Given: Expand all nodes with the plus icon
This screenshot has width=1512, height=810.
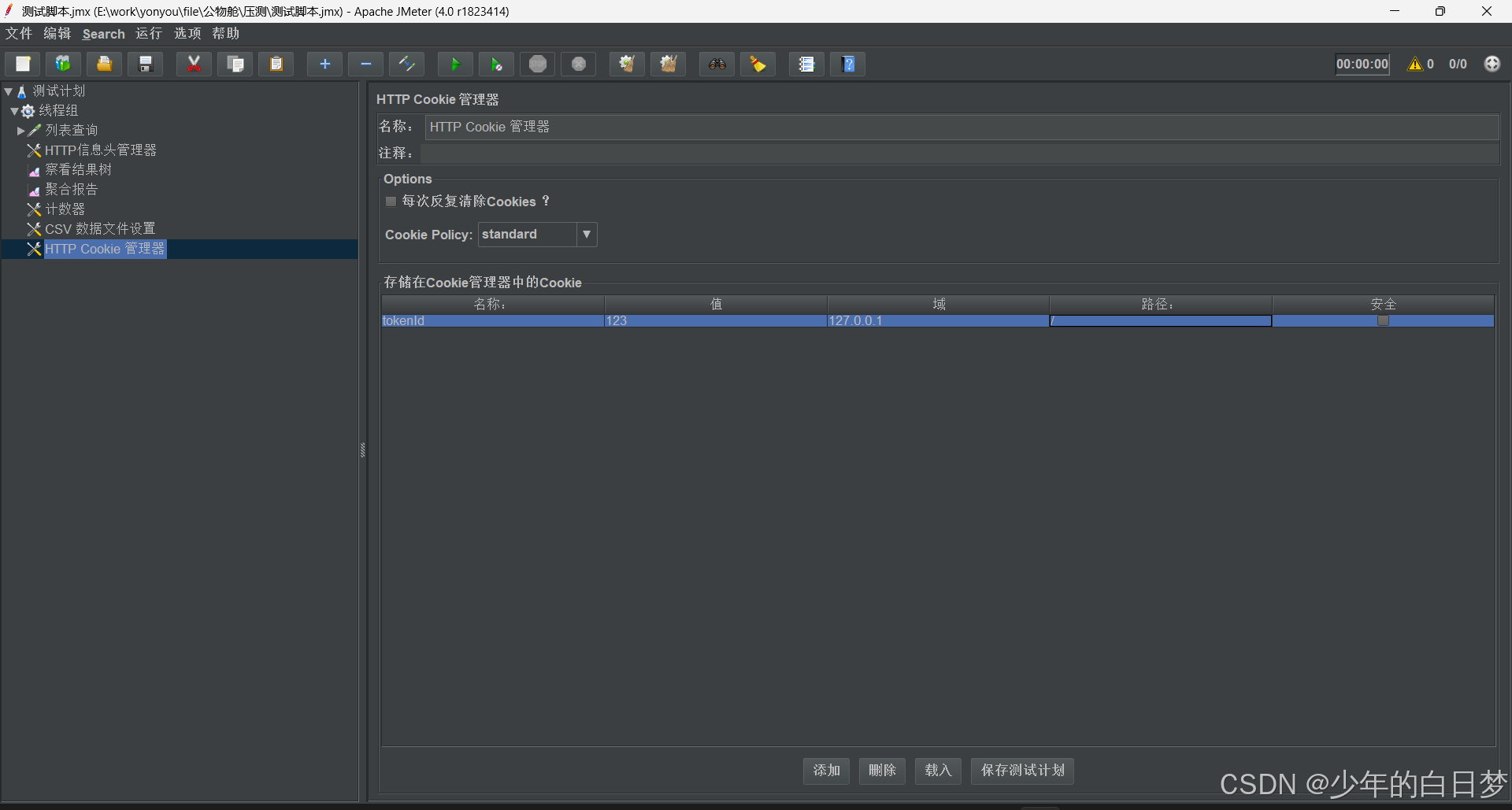Looking at the screenshot, I should (x=324, y=64).
